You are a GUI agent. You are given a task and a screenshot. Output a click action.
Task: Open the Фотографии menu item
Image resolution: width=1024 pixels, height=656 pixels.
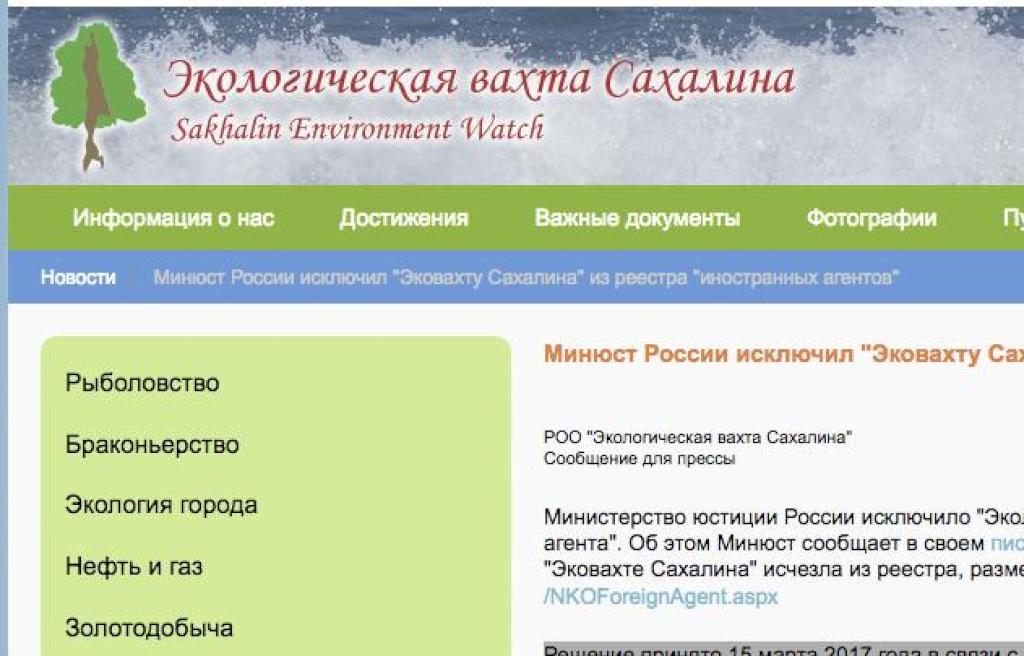[x=871, y=218]
